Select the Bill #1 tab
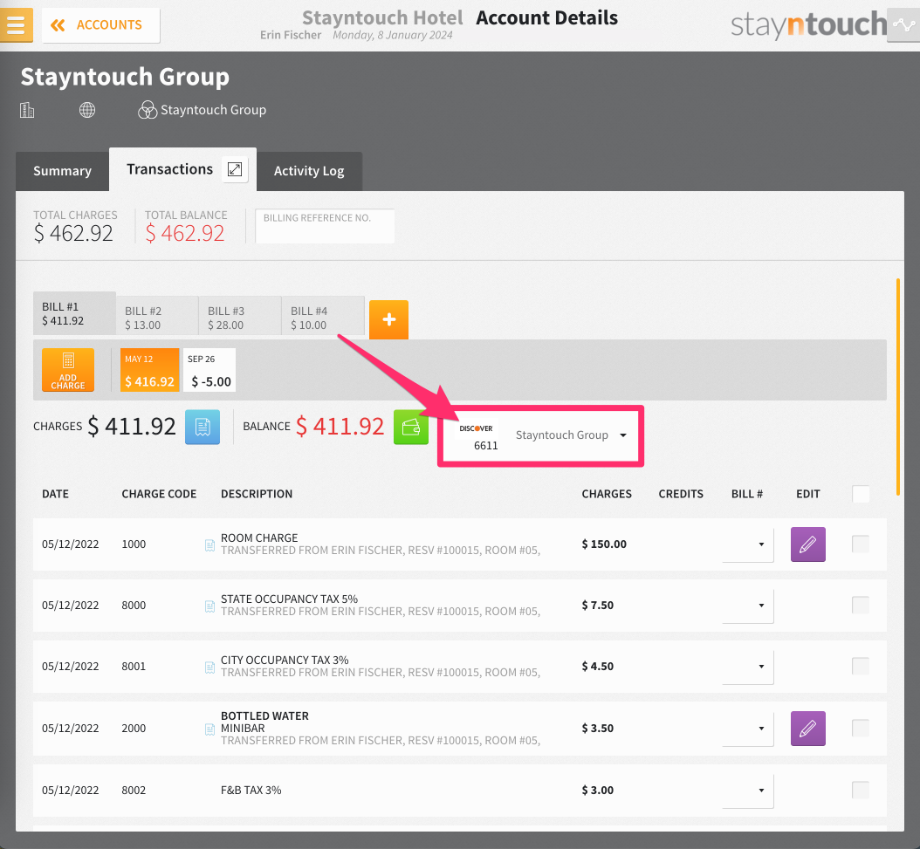920x849 pixels. coord(75,314)
